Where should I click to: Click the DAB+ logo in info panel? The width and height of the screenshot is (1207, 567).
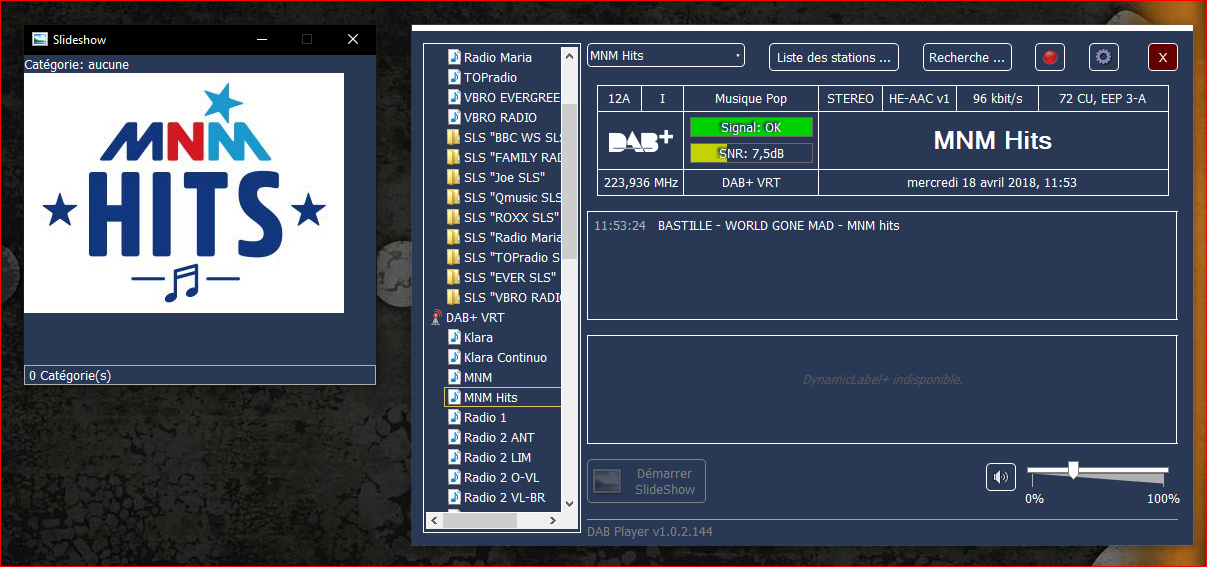pyautogui.click(x=640, y=142)
